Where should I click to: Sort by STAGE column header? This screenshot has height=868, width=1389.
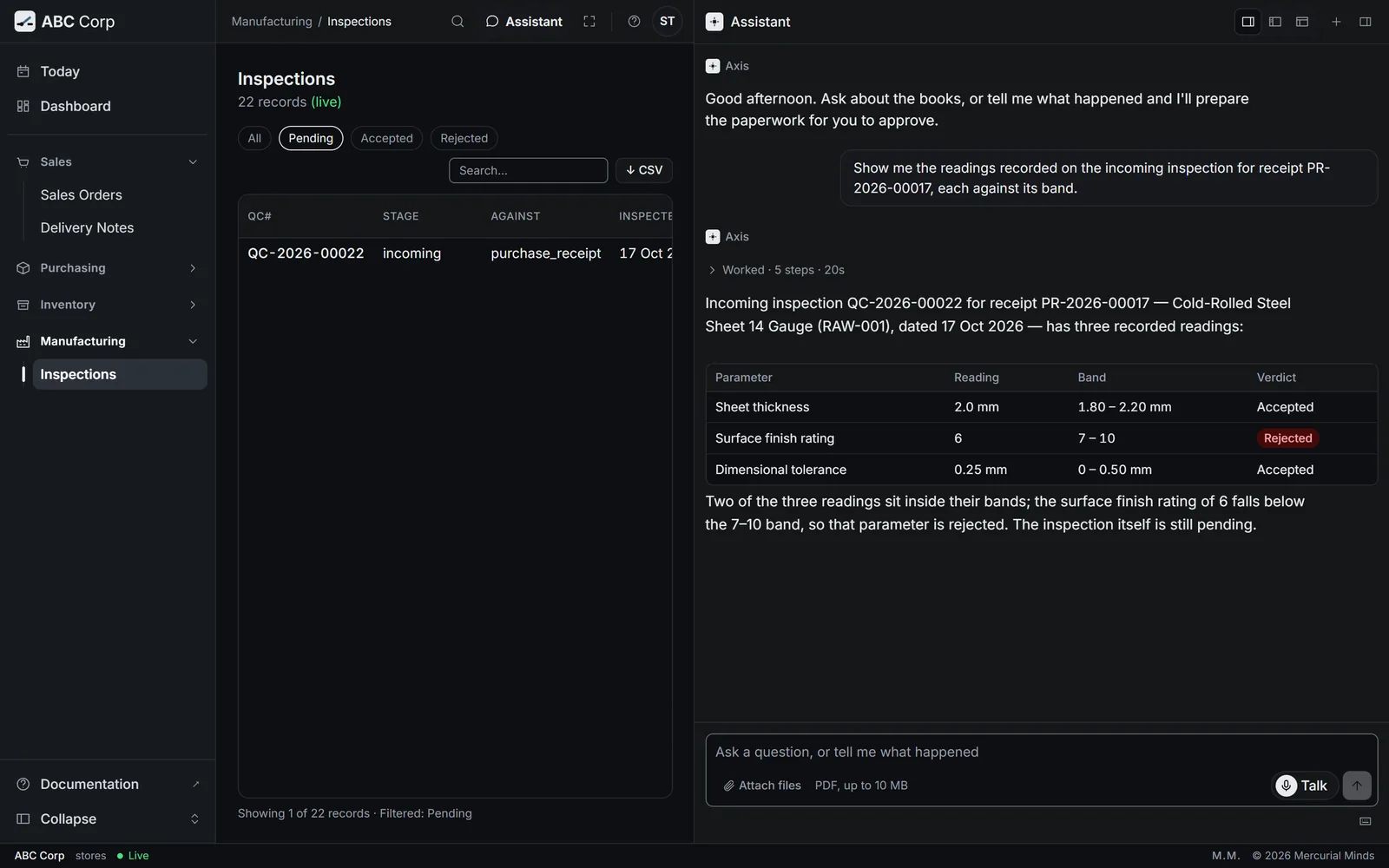pos(400,216)
